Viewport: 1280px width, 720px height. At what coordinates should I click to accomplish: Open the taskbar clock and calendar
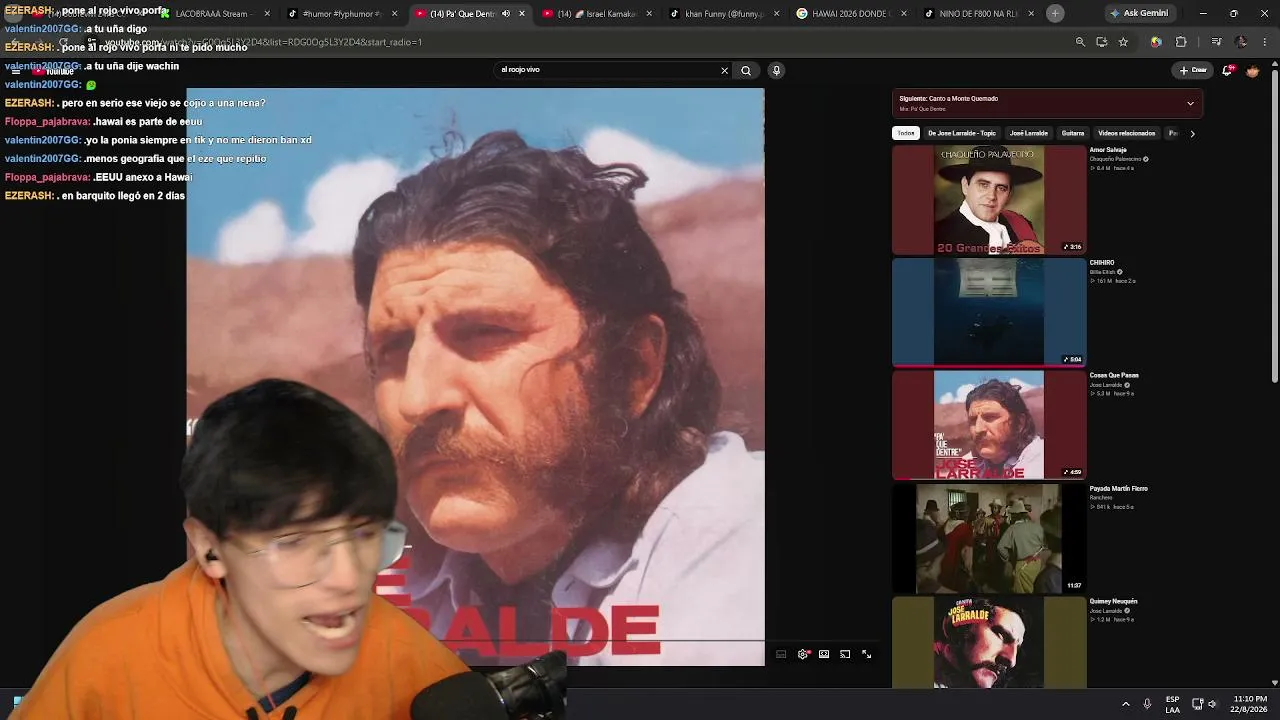[x=1250, y=704]
